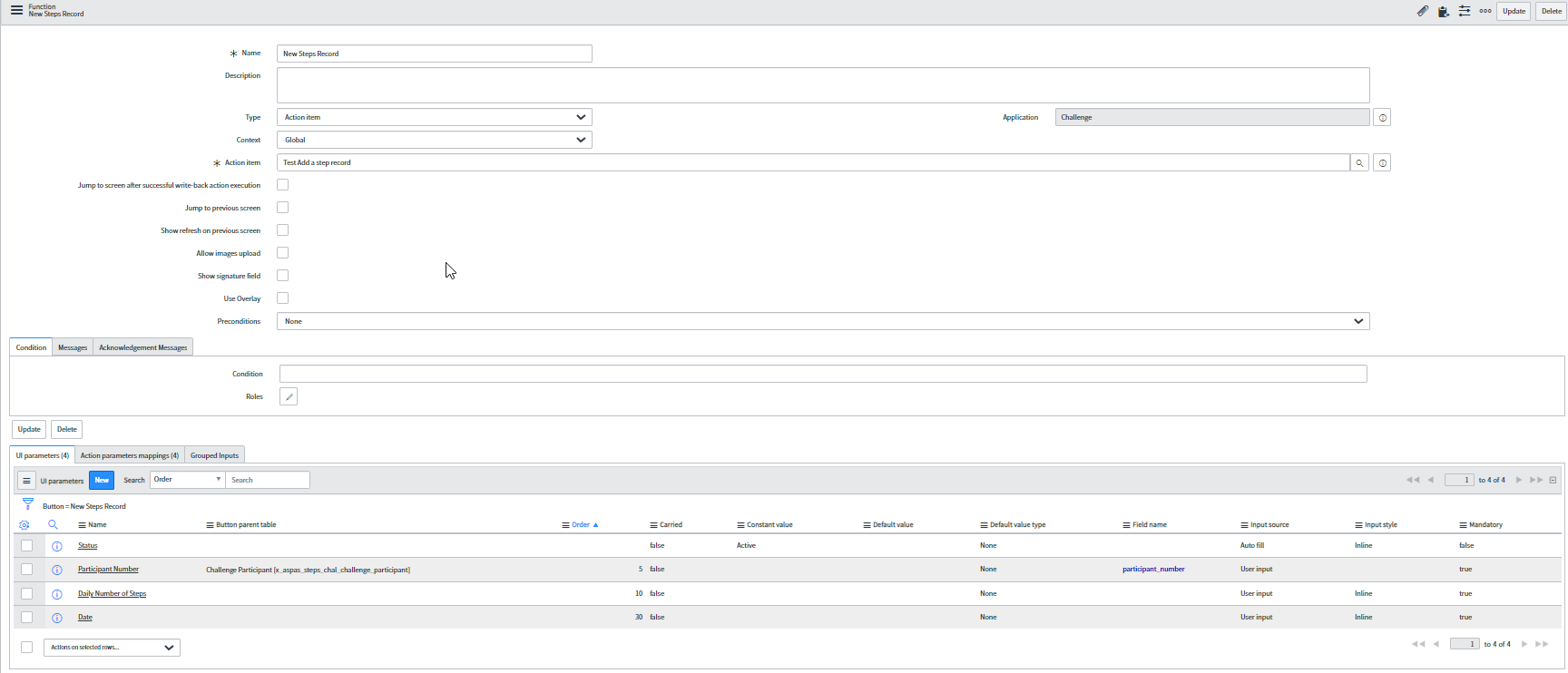Expand the Actions on selected rows dropdown
Viewport: 1568px width, 673px height.
coord(112,648)
